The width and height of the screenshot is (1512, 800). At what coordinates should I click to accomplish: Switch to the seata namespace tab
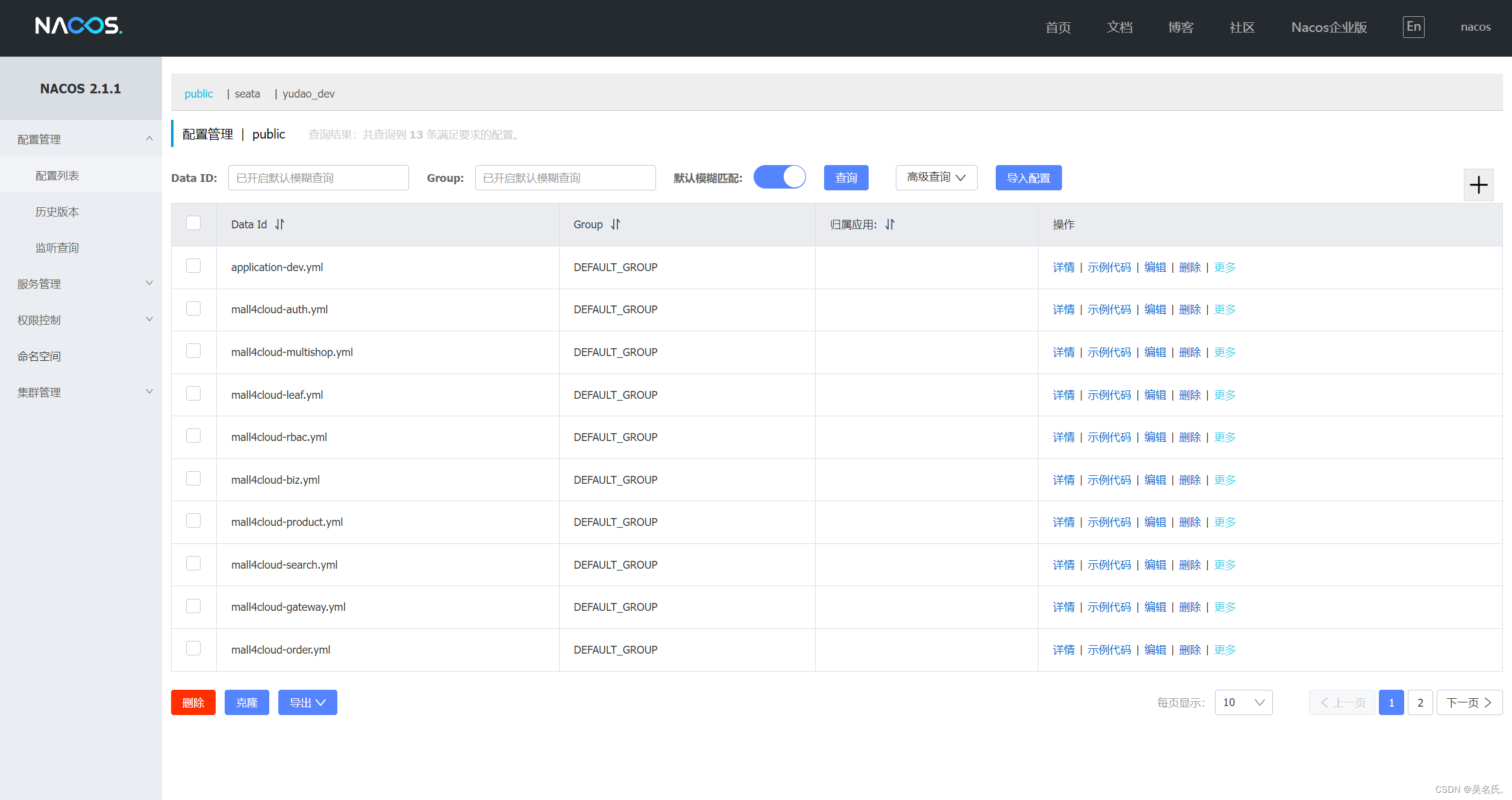pyautogui.click(x=247, y=93)
